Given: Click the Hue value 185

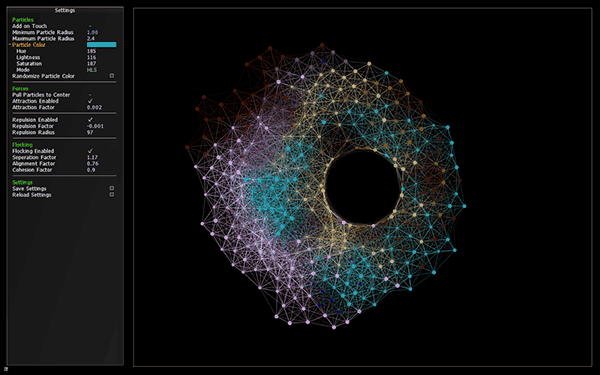Looking at the screenshot, I should (x=91, y=51).
